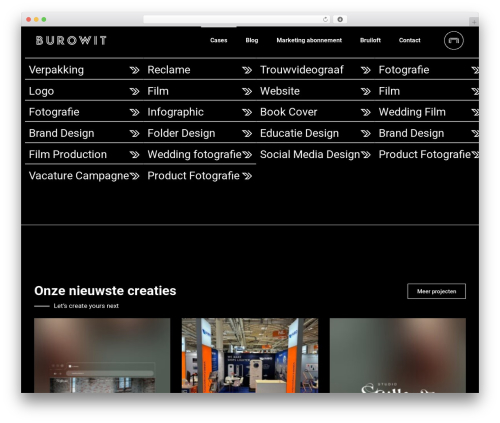
Task: Click the chevron arrow beside Folder Design
Action: coord(247,134)
